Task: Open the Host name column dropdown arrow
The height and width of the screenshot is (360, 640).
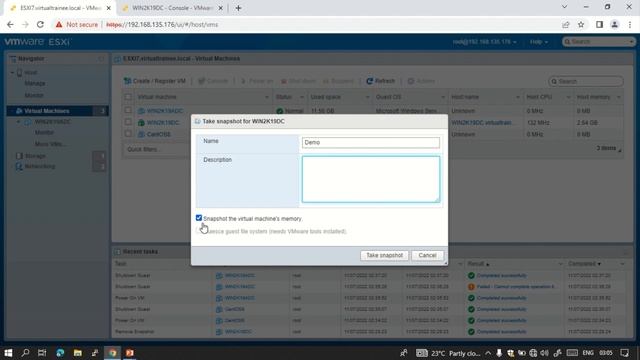Action: [518, 97]
